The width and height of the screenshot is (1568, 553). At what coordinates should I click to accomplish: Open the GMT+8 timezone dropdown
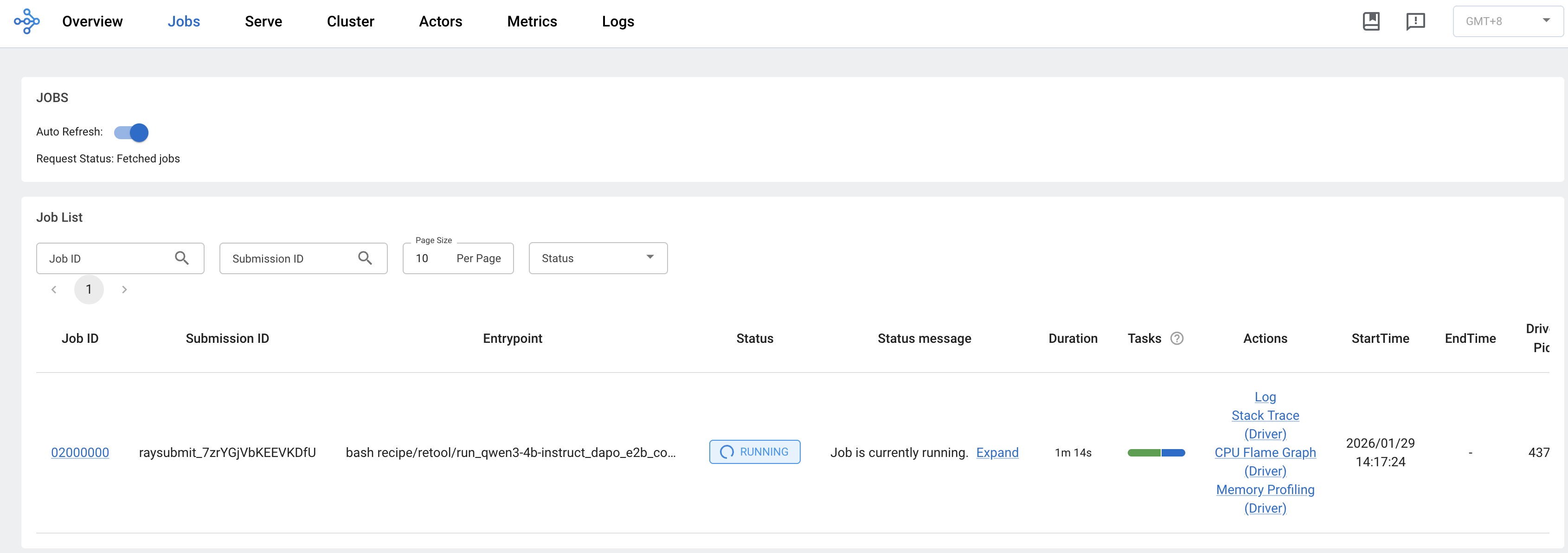coord(1507,21)
